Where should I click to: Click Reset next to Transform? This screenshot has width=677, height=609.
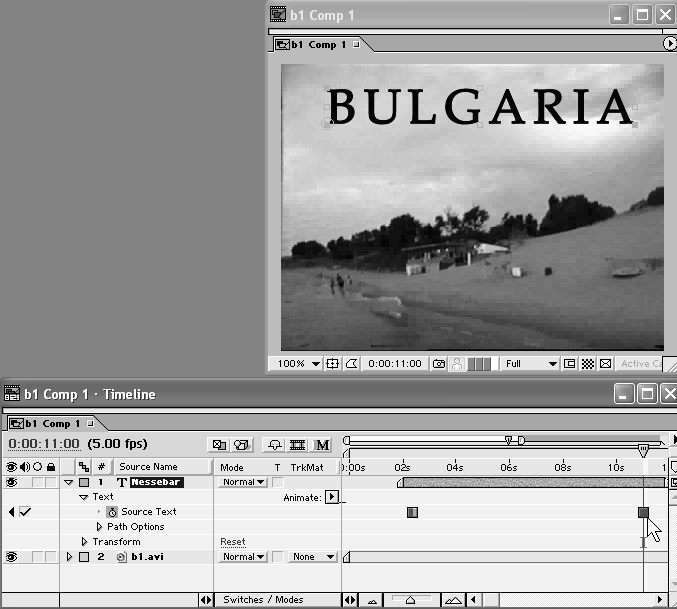(x=232, y=542)
